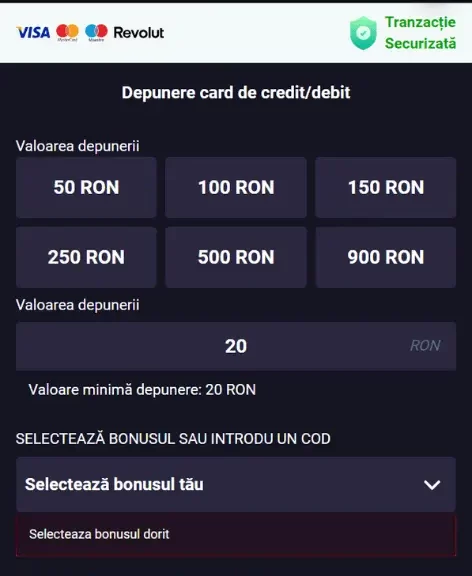Choose the 150 RON deposit option
Viewport: 472px width, 576px height.
[386, 187]
